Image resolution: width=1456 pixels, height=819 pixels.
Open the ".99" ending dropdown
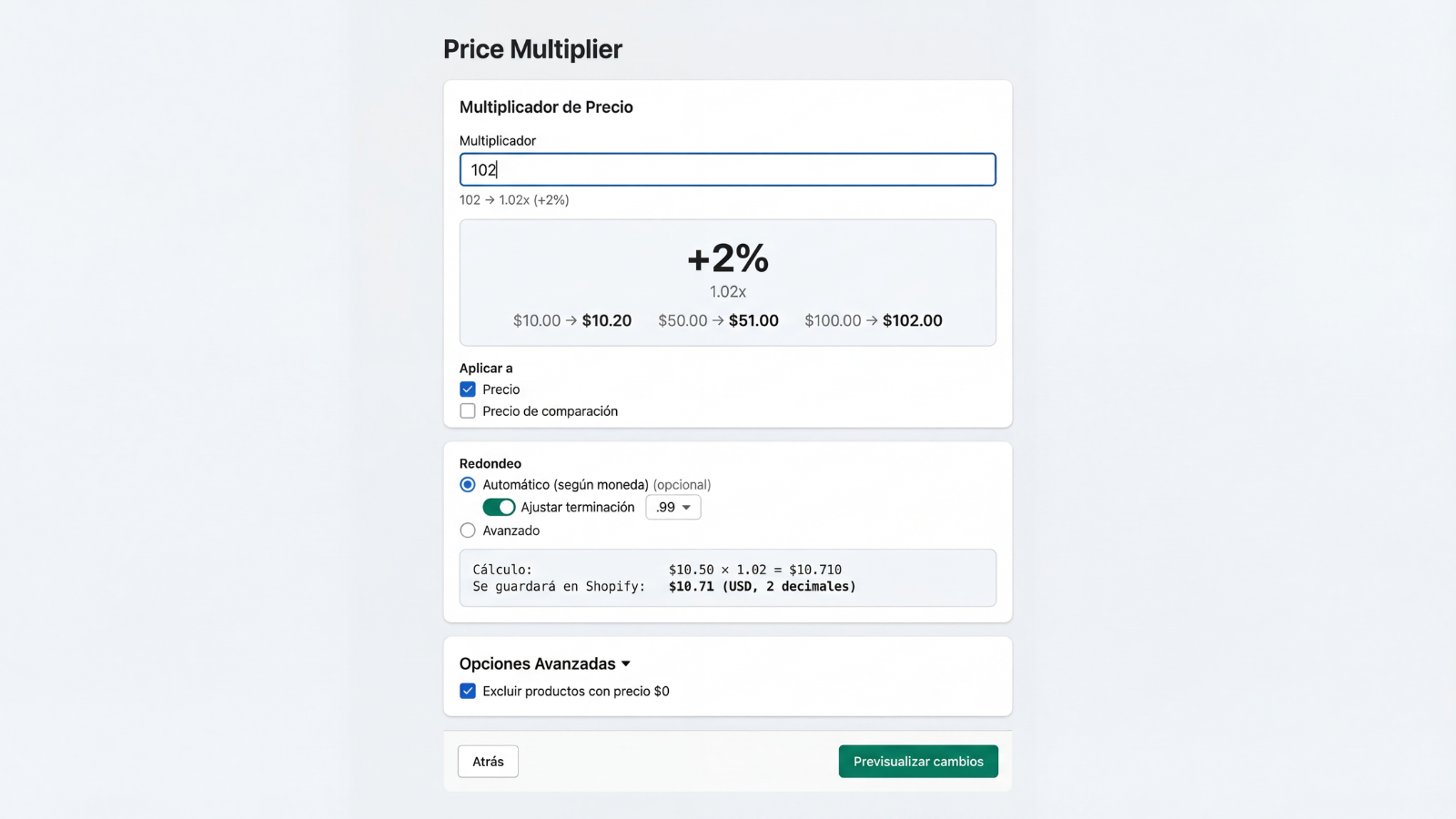(672, 507)
